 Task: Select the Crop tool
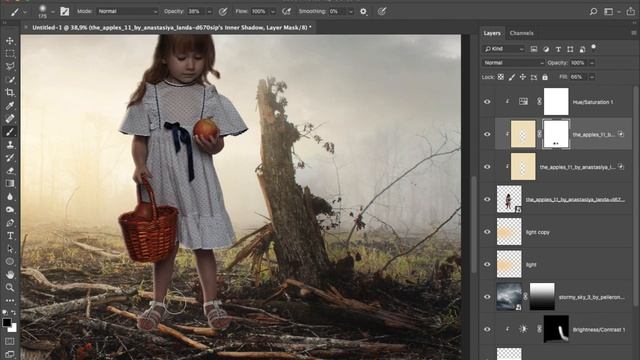pyautogui.click(x=10, y=93)
